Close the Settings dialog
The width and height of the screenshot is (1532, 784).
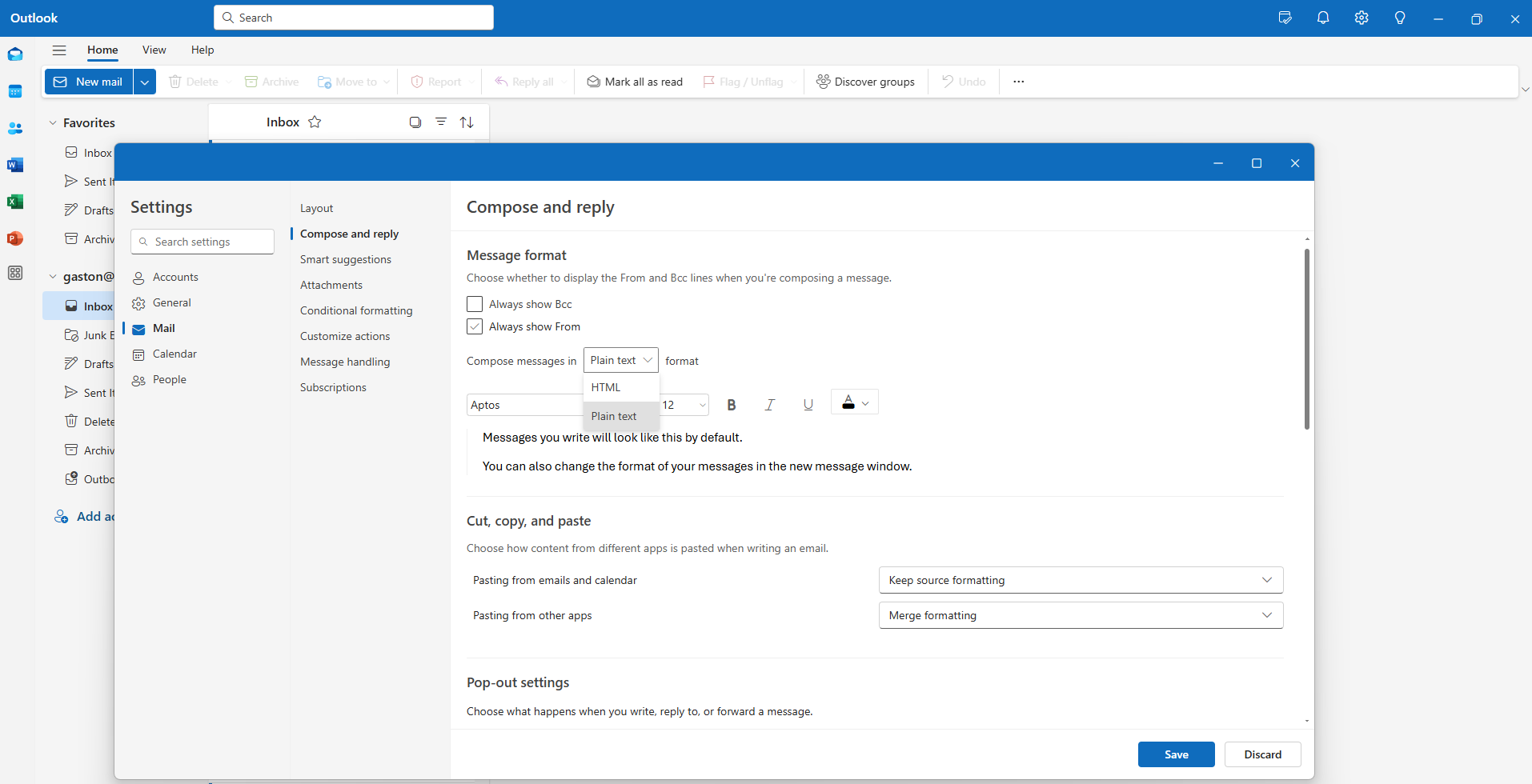click(x=1295, y=163)
